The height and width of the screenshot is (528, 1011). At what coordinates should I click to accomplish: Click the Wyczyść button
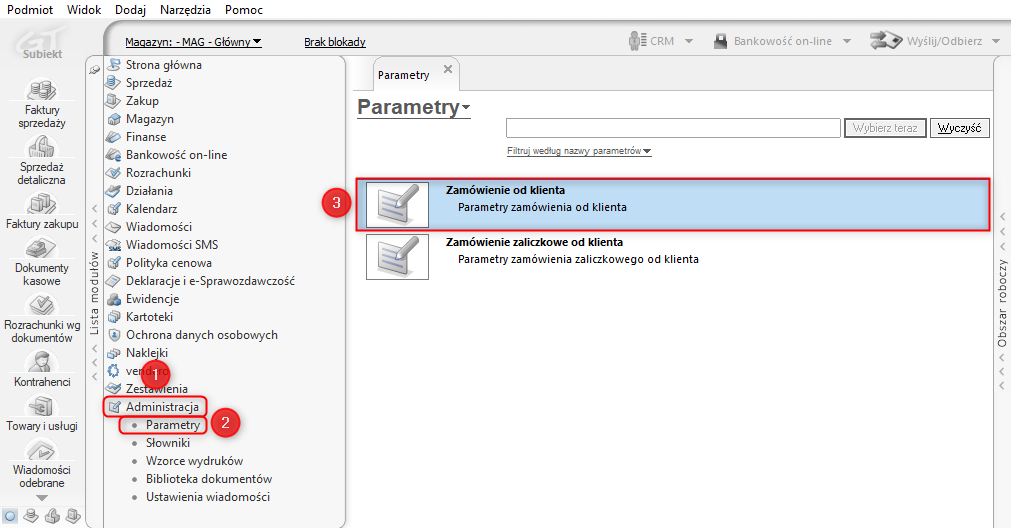click(x=959, y=128)
